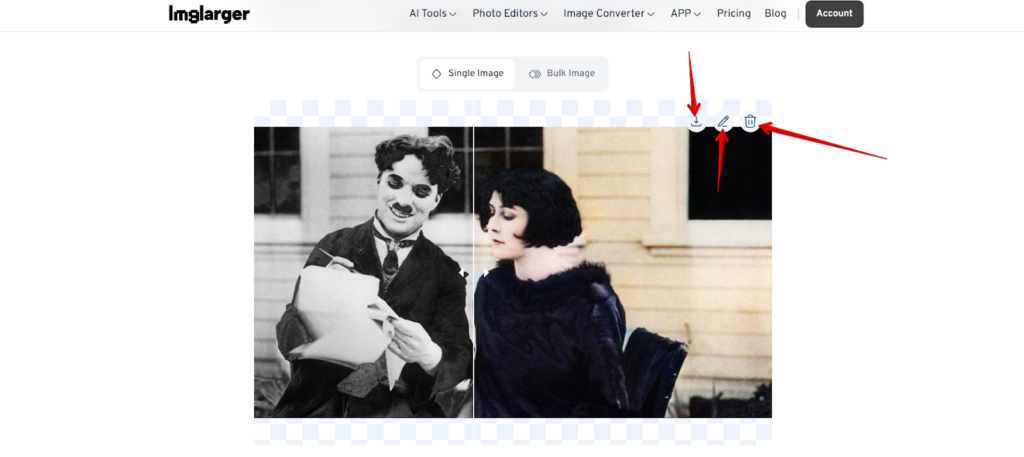
Task: Click the before/after comparison slider handle
Action: pyautogui.click(x=473, y=272)
